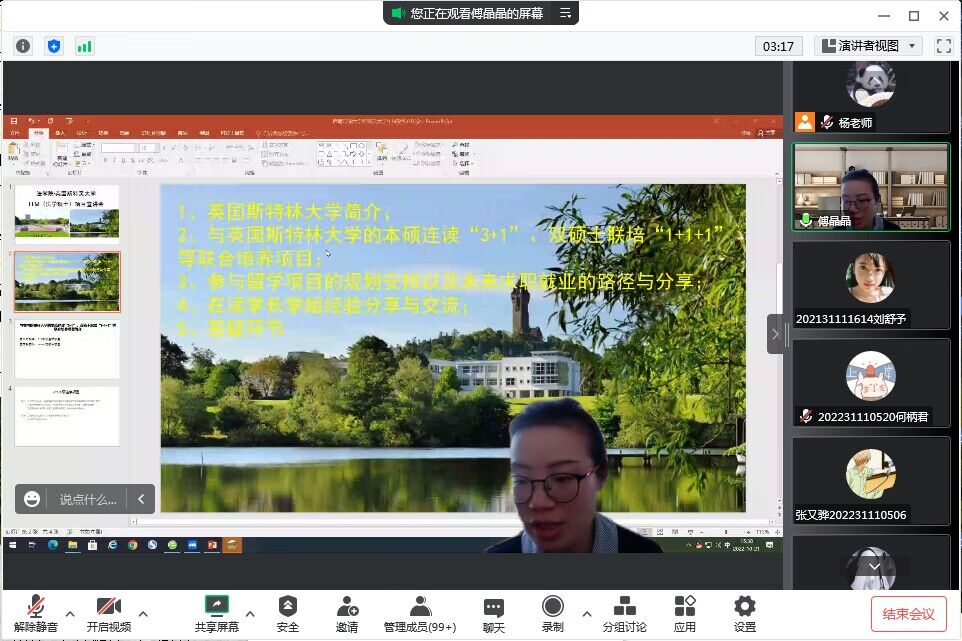Image resolution: width=962 pixels, height=641 pixels.
Task: Open Windows Start menu in shared screen
Action: coord(13,545)
